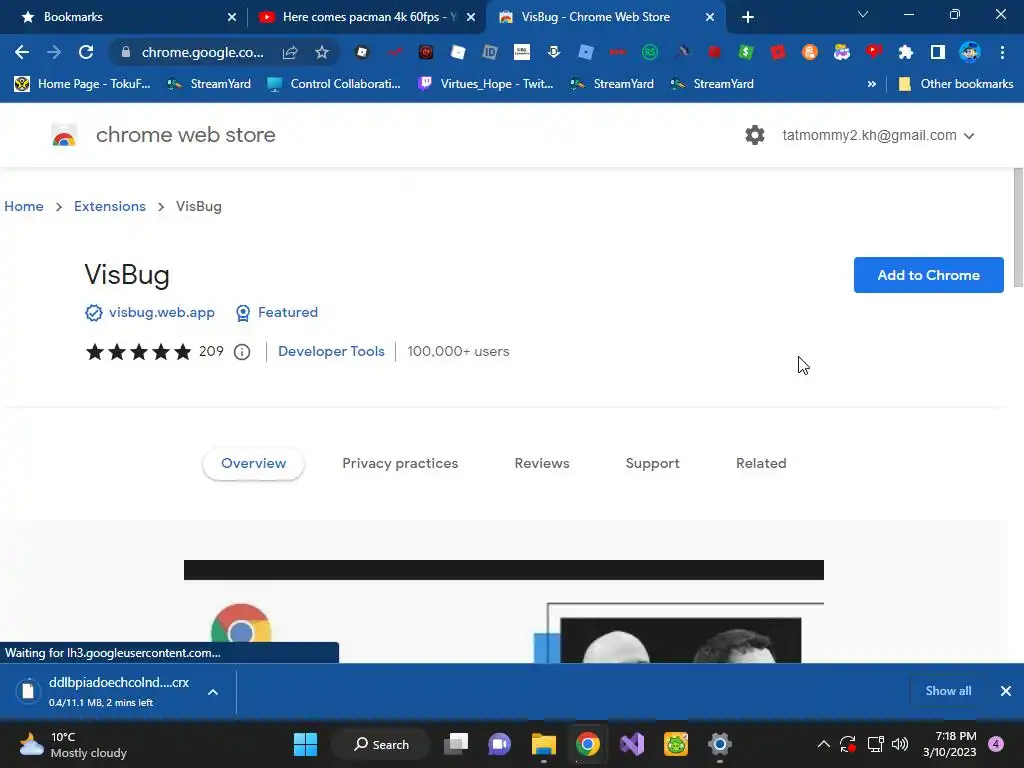Open the Virtues_Hope Twitch bookmark
This screenshot has height=768, width=1024.
(x=486, y=84)
